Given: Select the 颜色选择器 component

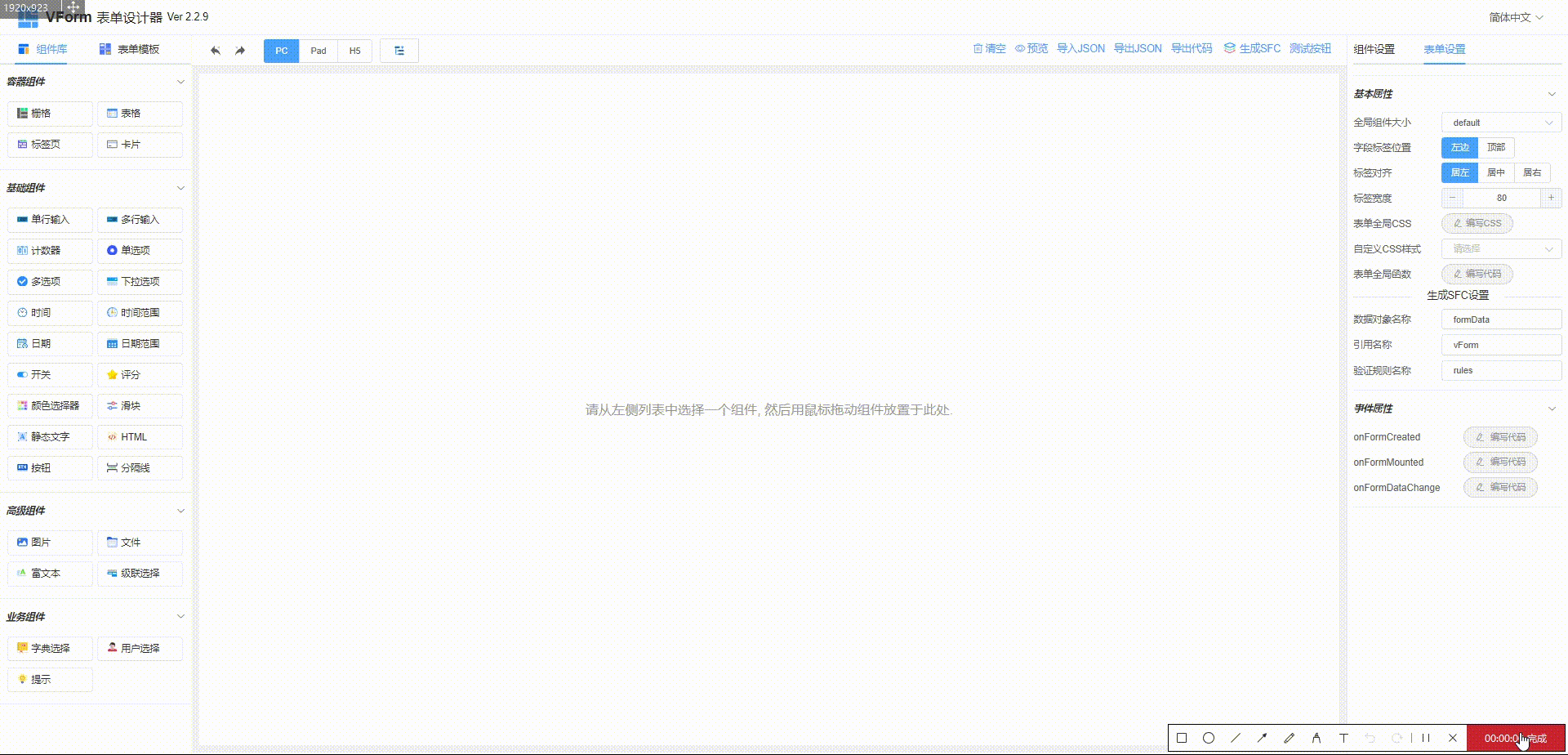Looking at the screenshot, I should 49,405.
